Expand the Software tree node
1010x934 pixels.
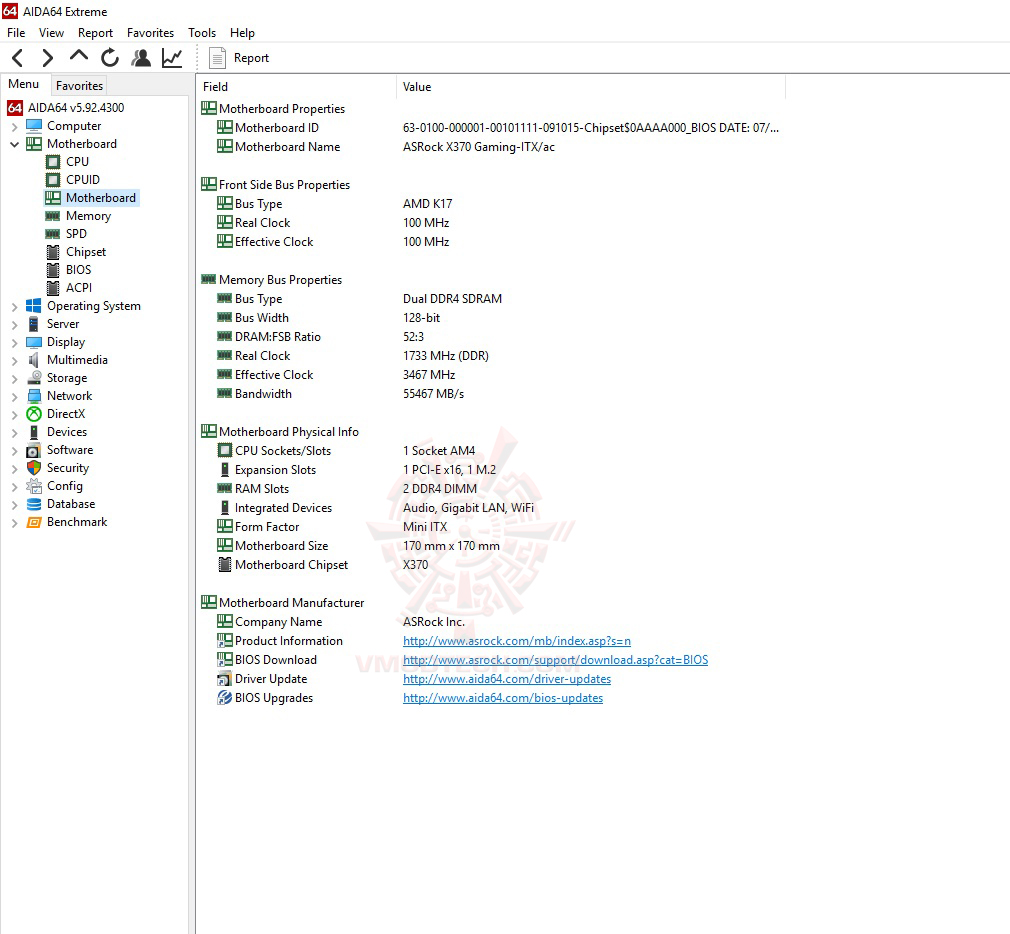[14, 451]
